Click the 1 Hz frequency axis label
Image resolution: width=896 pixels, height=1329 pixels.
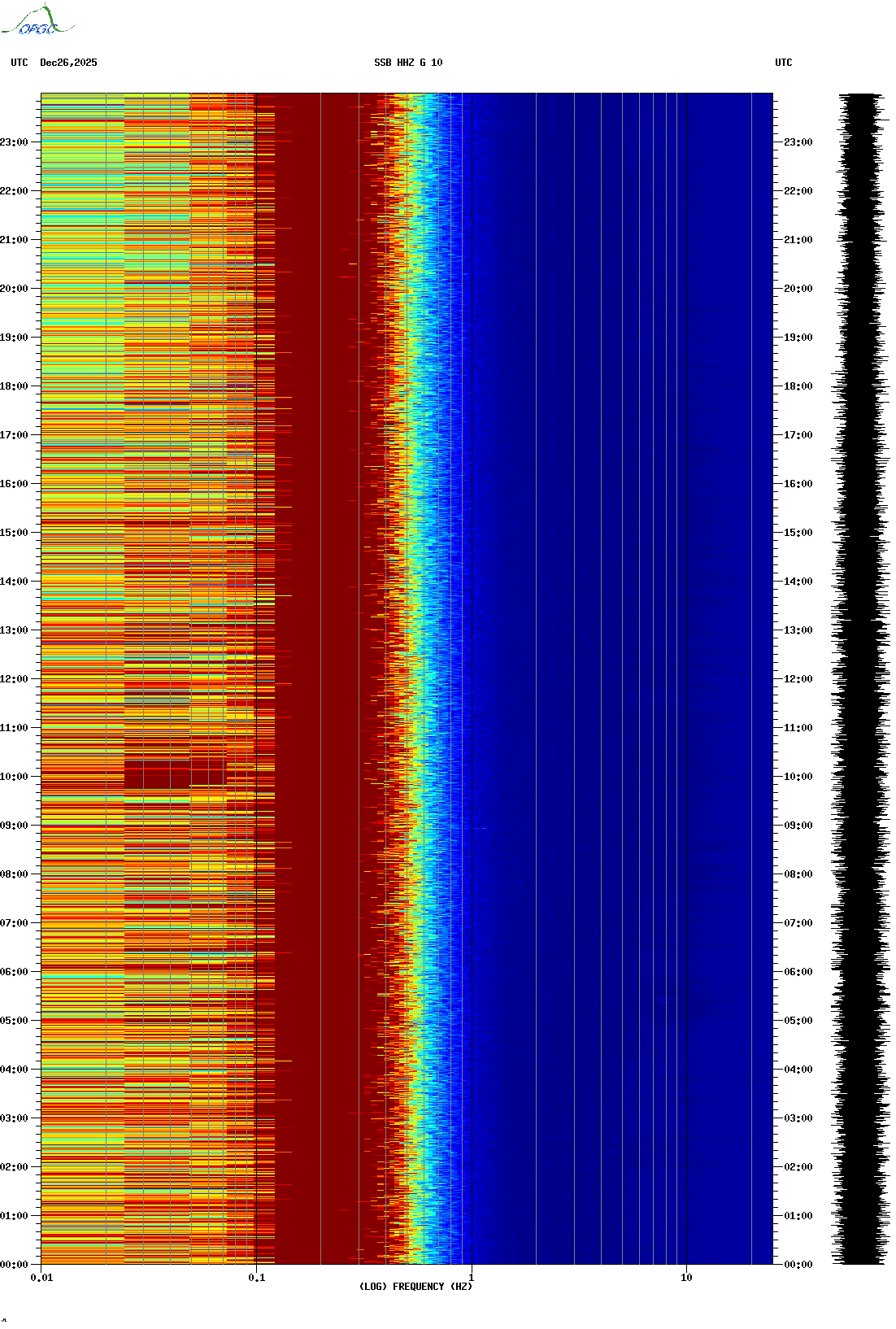471,1278
